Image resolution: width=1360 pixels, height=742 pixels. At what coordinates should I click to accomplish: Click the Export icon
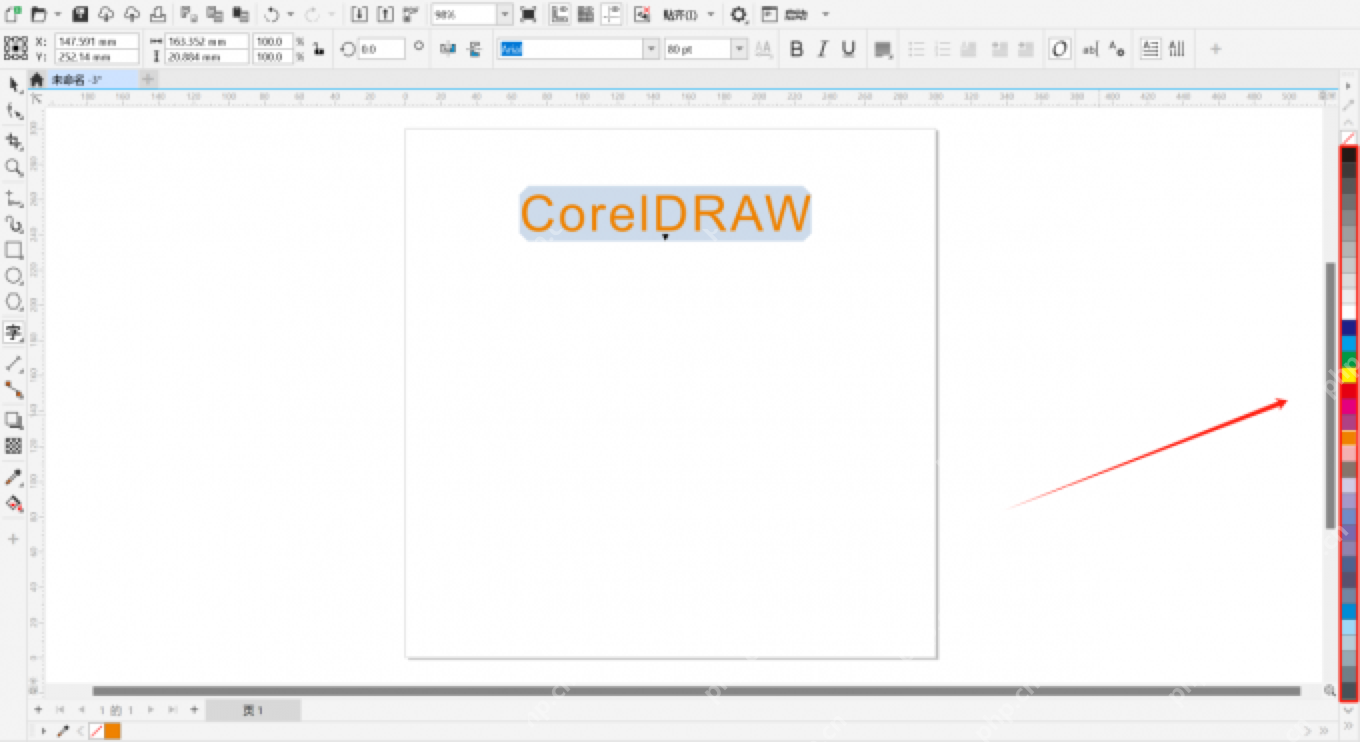tap(384, 14)
